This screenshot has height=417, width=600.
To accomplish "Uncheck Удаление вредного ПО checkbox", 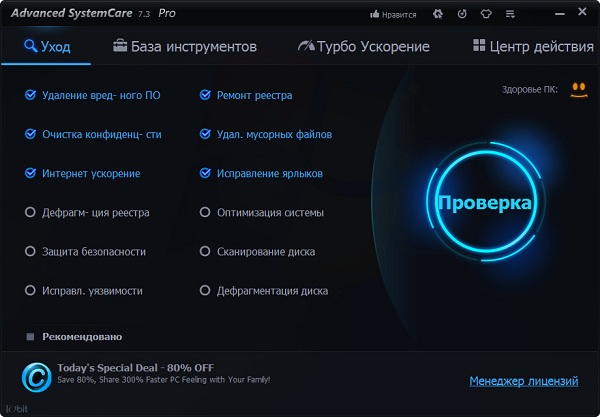I will [x=30, y=95].
